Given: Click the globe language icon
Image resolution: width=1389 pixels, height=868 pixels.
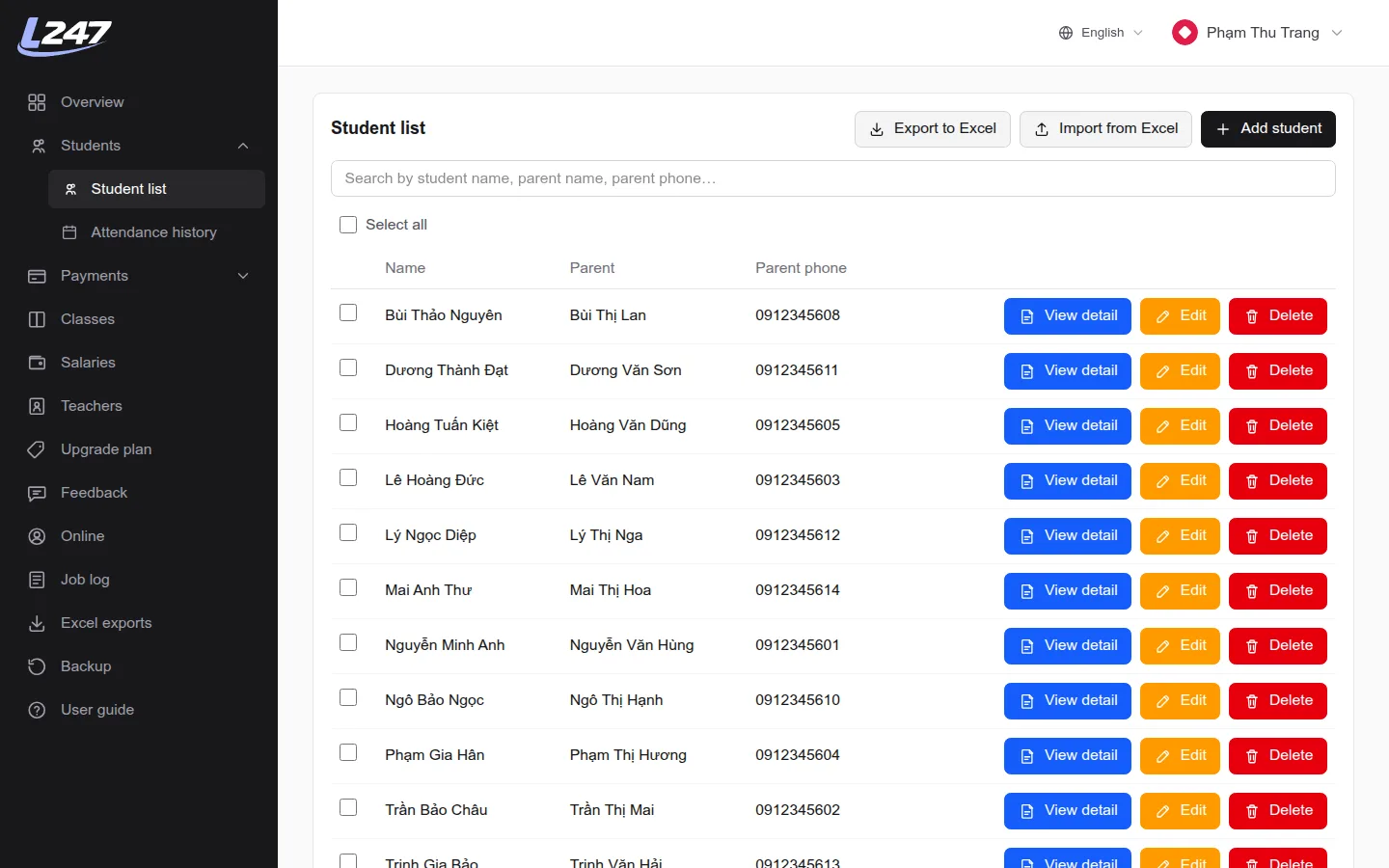Looking at the screenshot, I should 1066,33.
